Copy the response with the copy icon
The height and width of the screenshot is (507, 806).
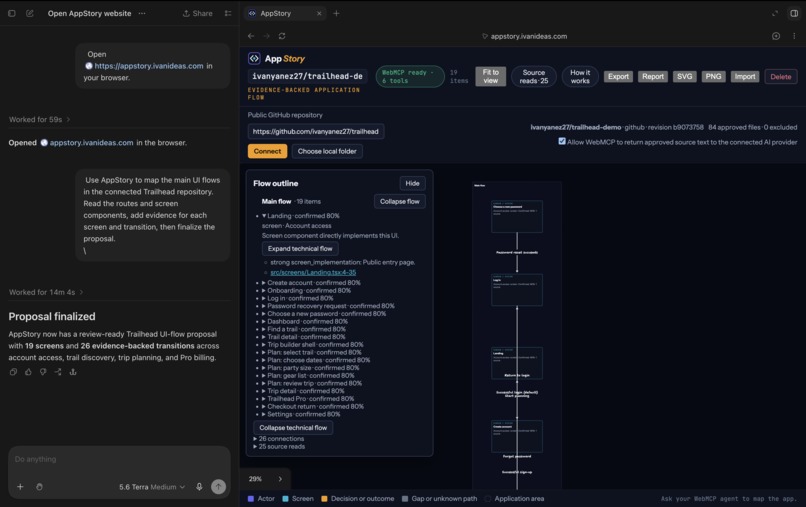click(x=13, y=372)
